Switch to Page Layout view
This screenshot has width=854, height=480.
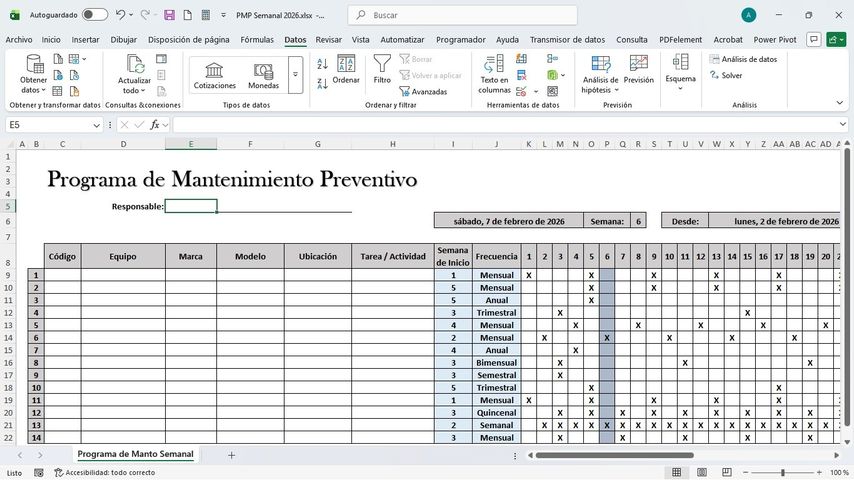click(x=702, y=472)
